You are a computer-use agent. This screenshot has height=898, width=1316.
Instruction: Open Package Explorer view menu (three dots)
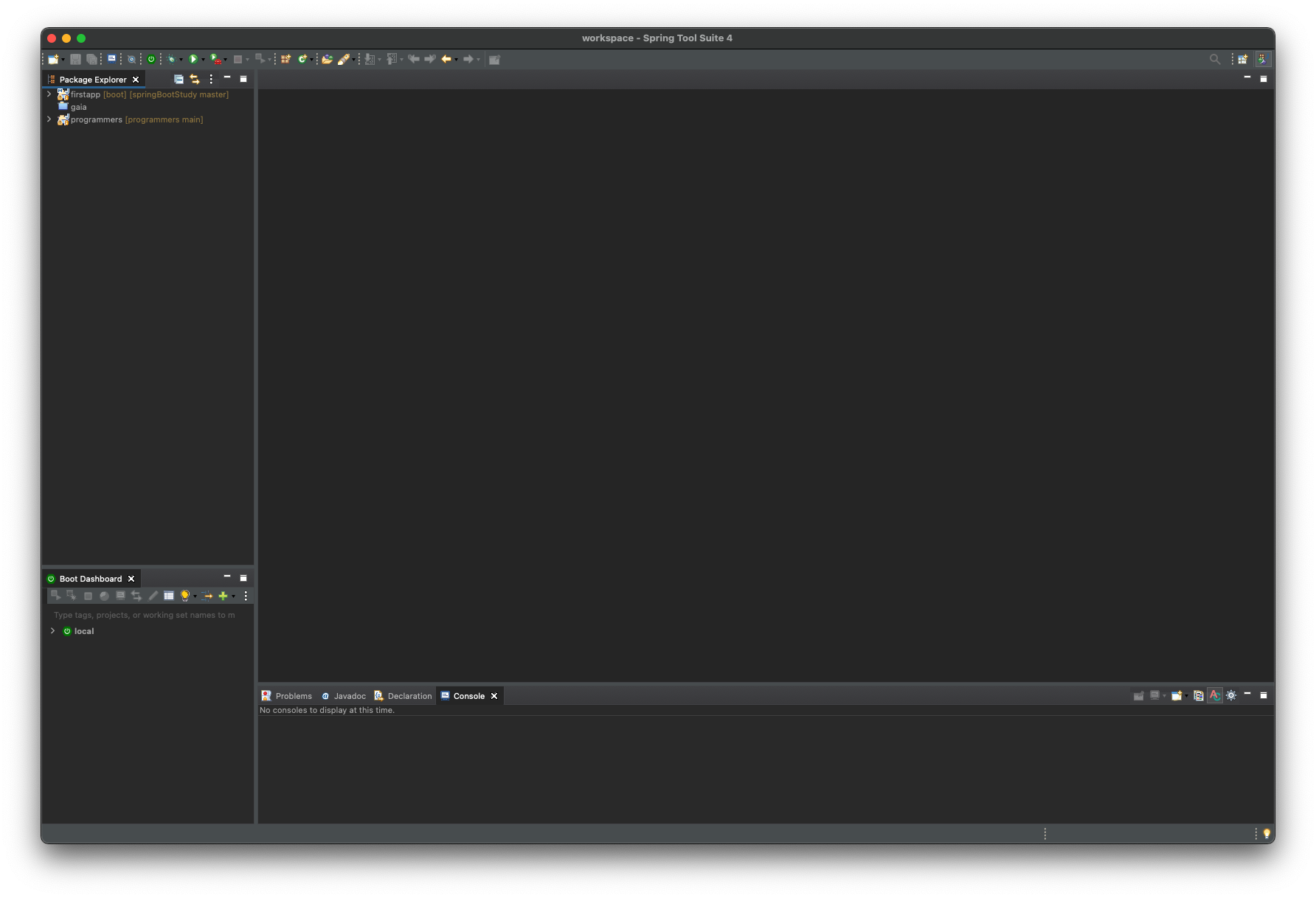211,79
